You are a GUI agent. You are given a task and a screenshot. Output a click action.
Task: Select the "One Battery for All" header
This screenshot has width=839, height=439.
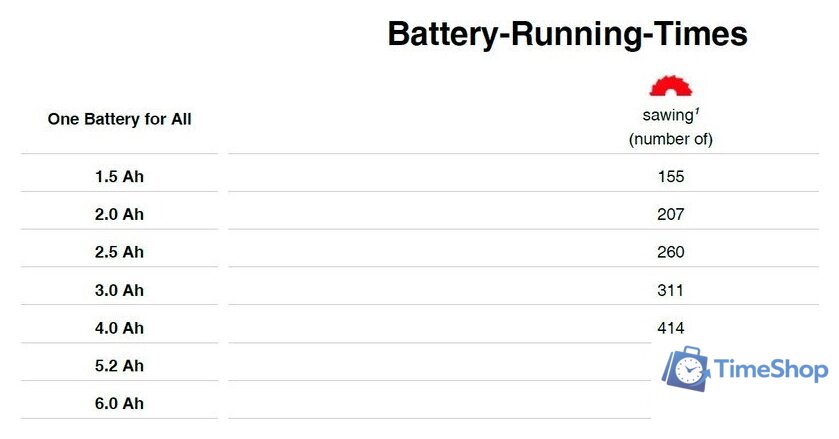point(120,119)
